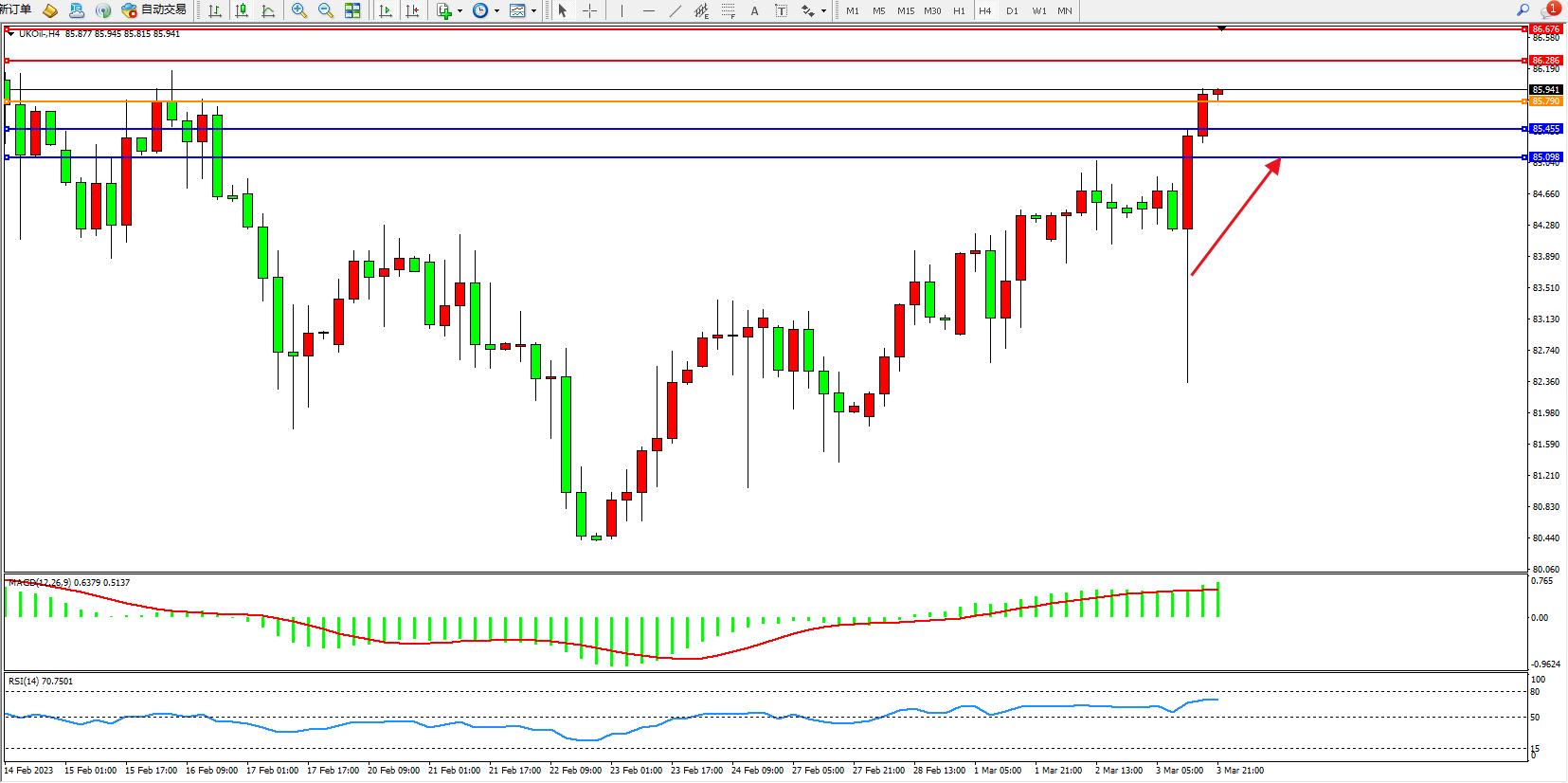Viewport: 1568px width, 783px height.
Task: Select the text label tool
Action: tap(754, 10)
